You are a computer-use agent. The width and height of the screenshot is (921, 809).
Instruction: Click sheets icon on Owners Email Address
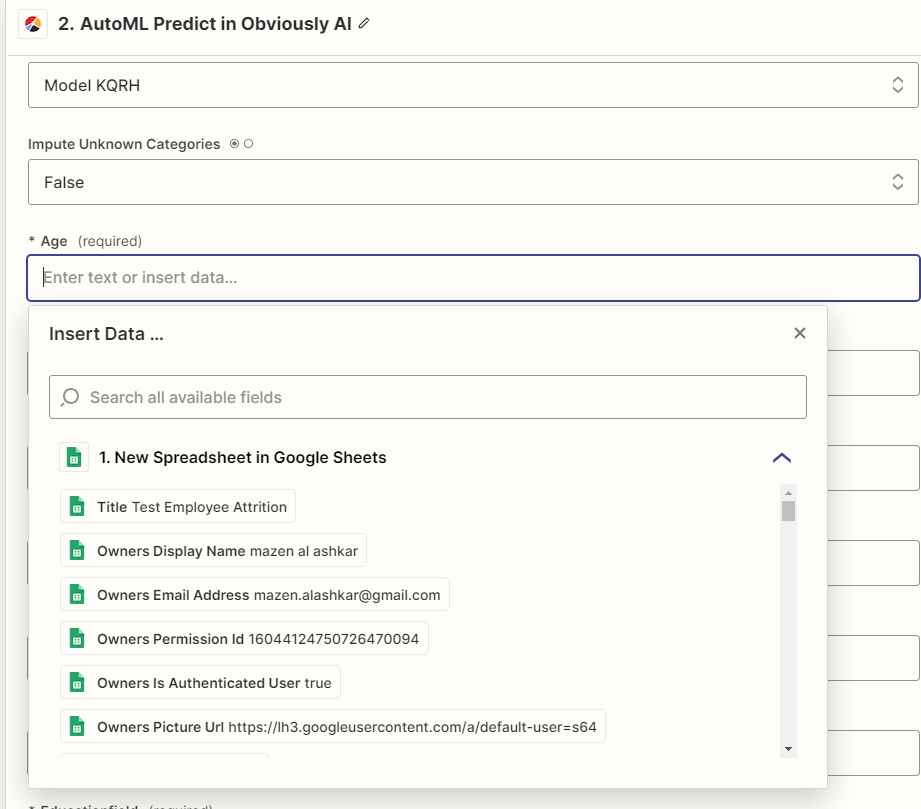(x=77, y=595)
